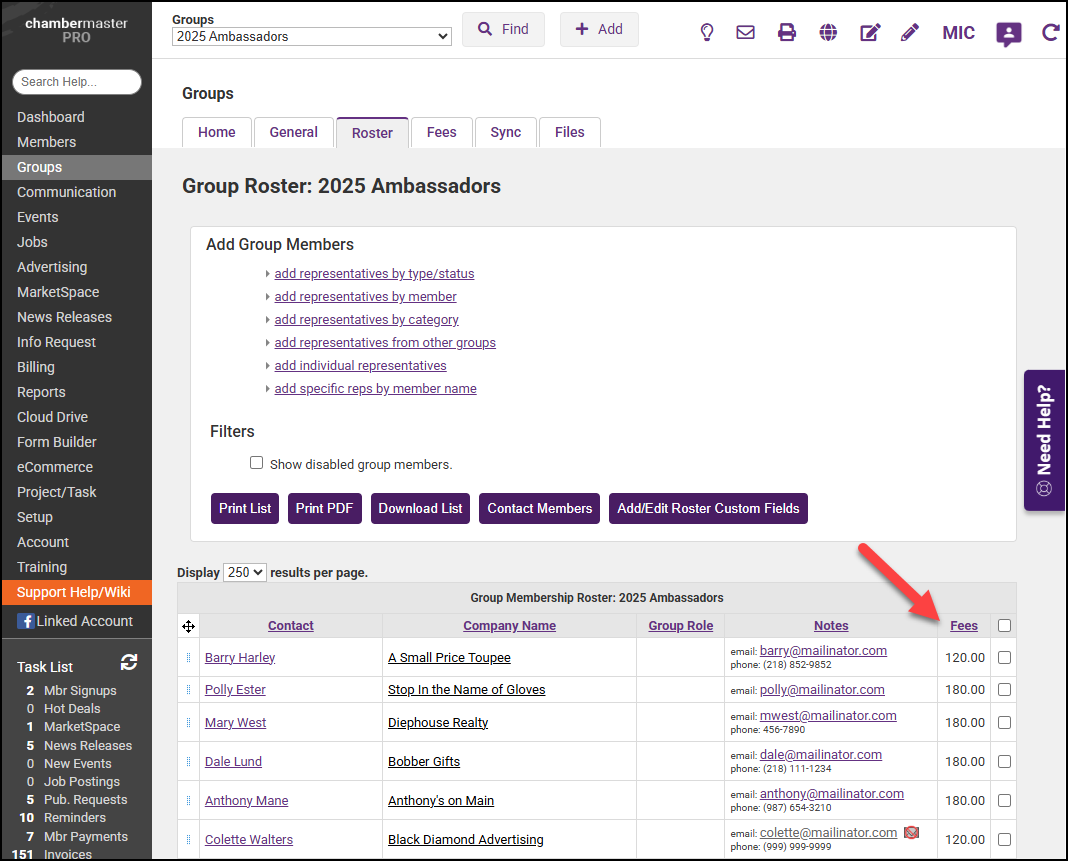
Task: Click the move arrows icon in roster header
Action: (x=188, y=626)
